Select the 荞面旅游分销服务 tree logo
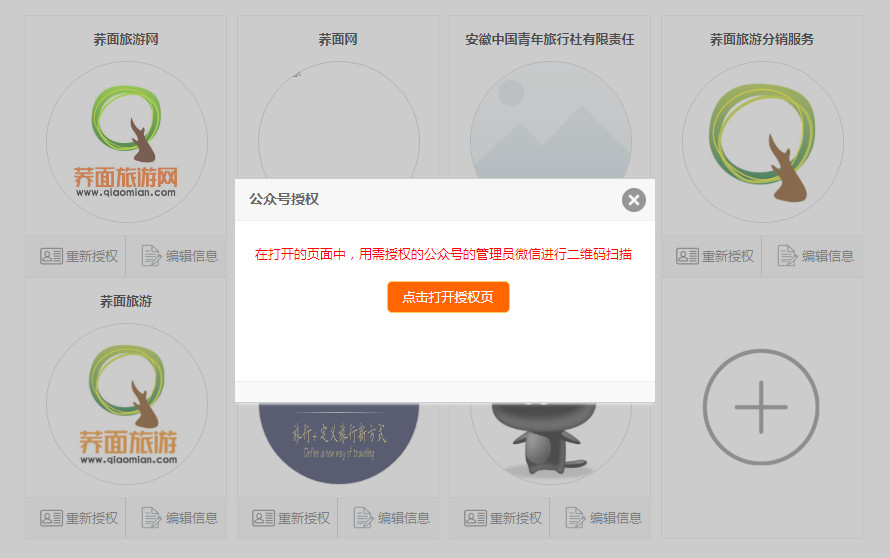The width and height of the screenshot is (890, 558). click(x=763, y=142)
